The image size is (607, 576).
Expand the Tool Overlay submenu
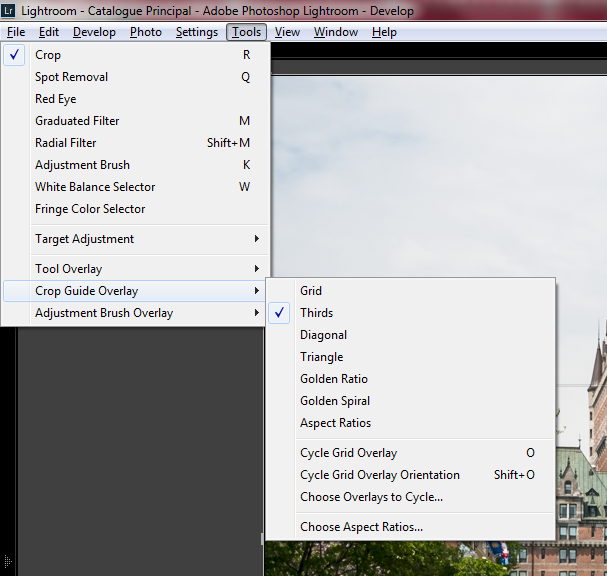[x=135, y=269]
